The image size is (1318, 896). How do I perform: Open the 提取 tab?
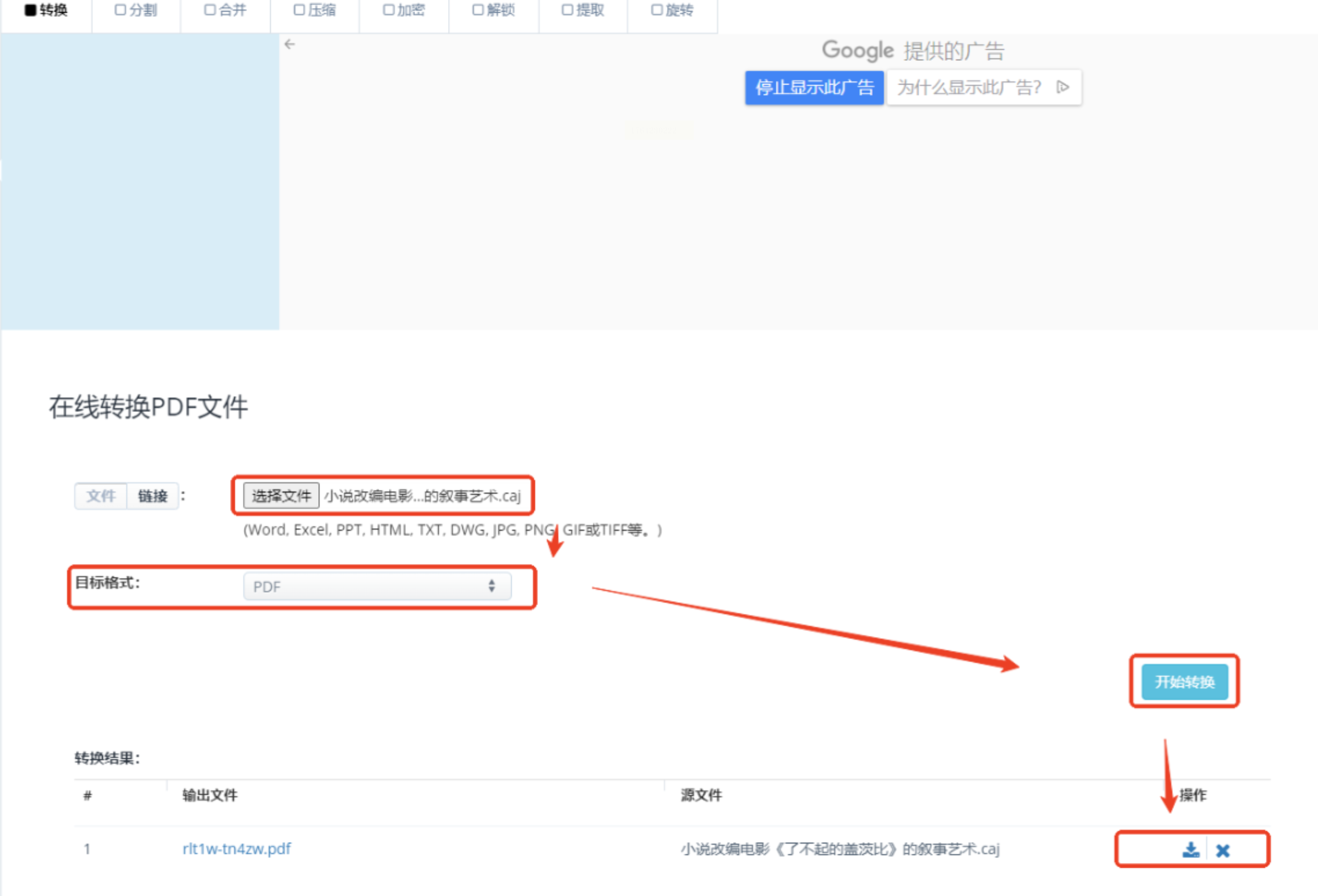(x=583, y=10)
